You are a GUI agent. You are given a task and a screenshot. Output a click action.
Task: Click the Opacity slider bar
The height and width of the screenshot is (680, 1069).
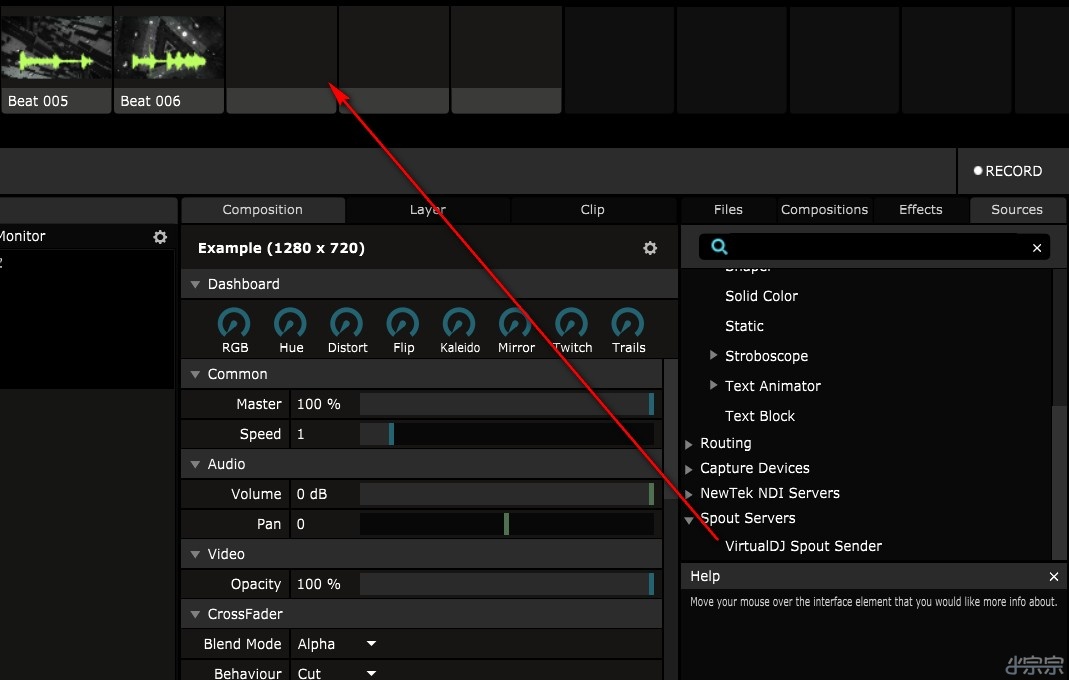(506, 584)
